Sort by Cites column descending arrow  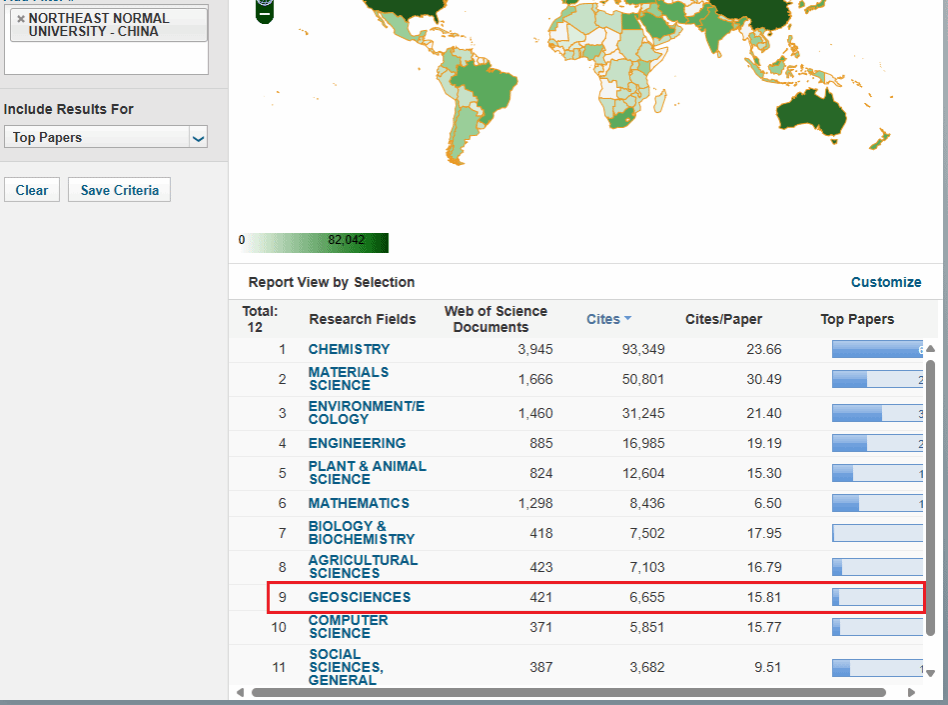point(628,319)
